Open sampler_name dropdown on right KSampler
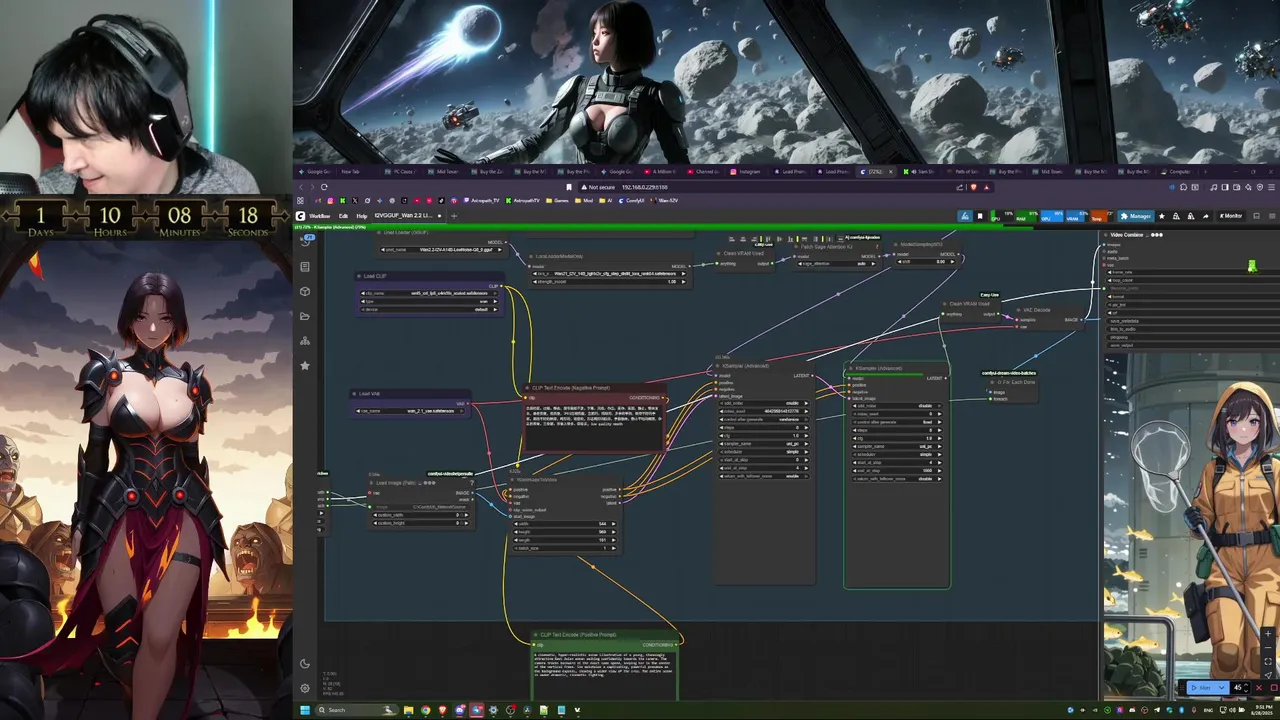The width and height of the screenshot is (1280, 720). coord(897,446)
